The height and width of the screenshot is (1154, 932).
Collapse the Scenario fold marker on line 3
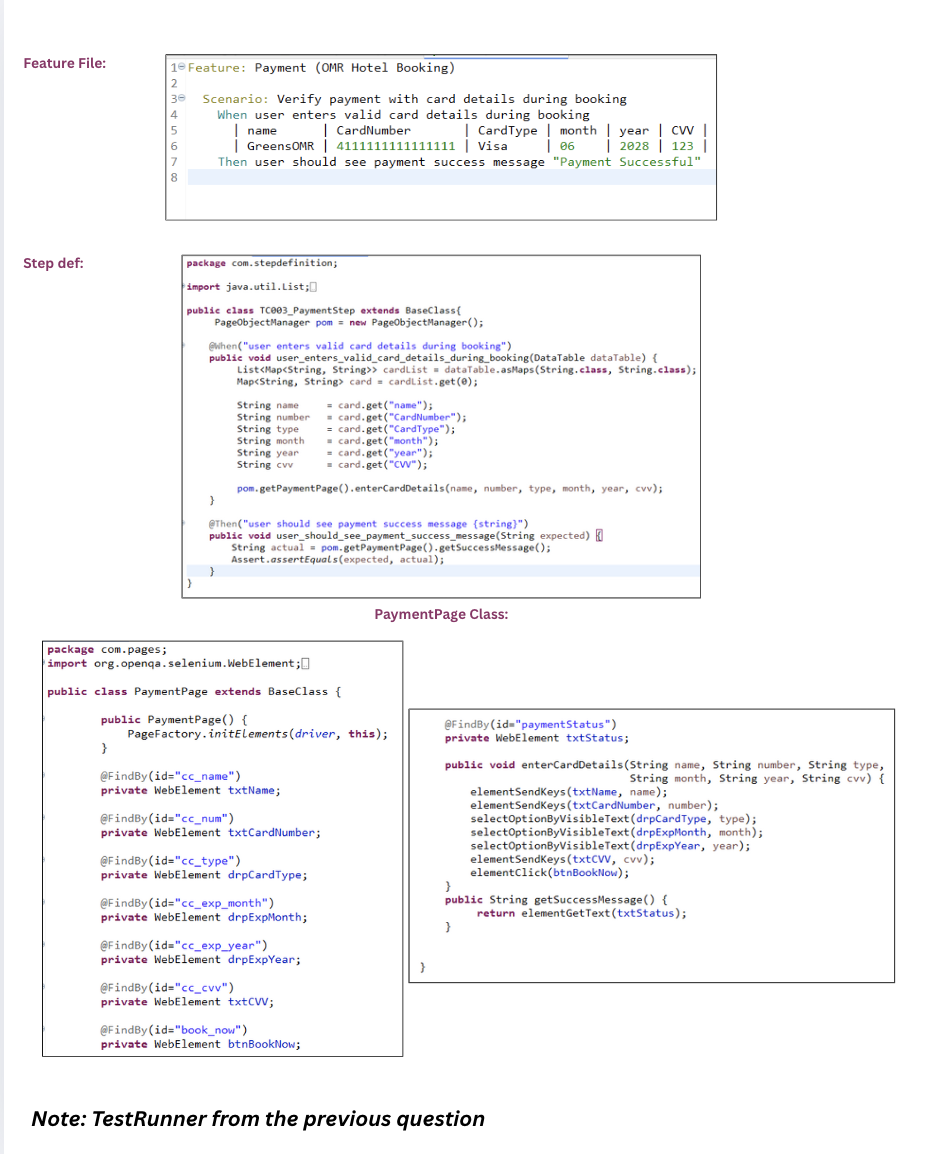click(x=183, y=99)
